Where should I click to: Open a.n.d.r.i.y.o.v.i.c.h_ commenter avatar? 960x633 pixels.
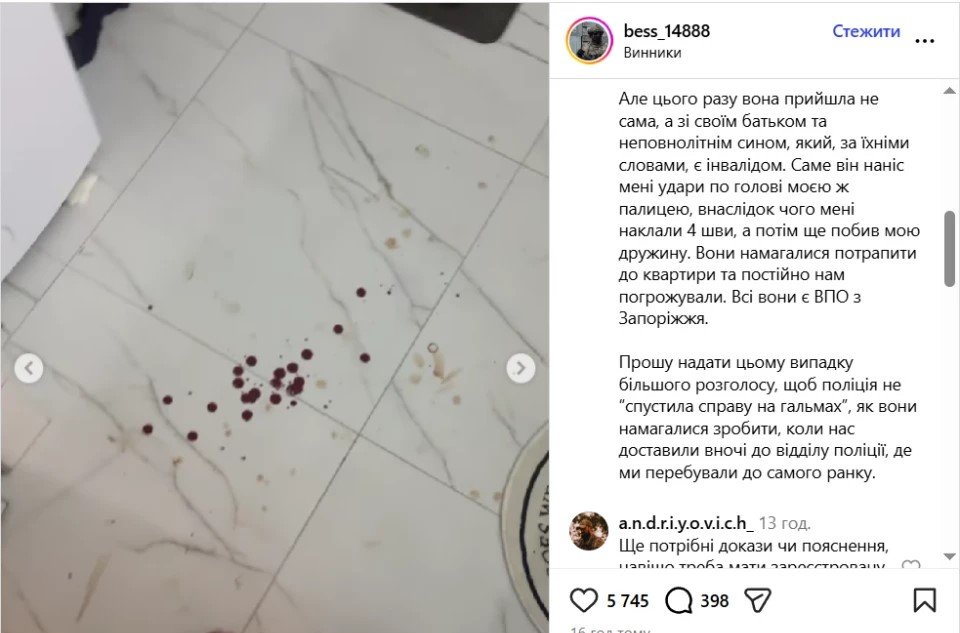[x=589, y=531]
